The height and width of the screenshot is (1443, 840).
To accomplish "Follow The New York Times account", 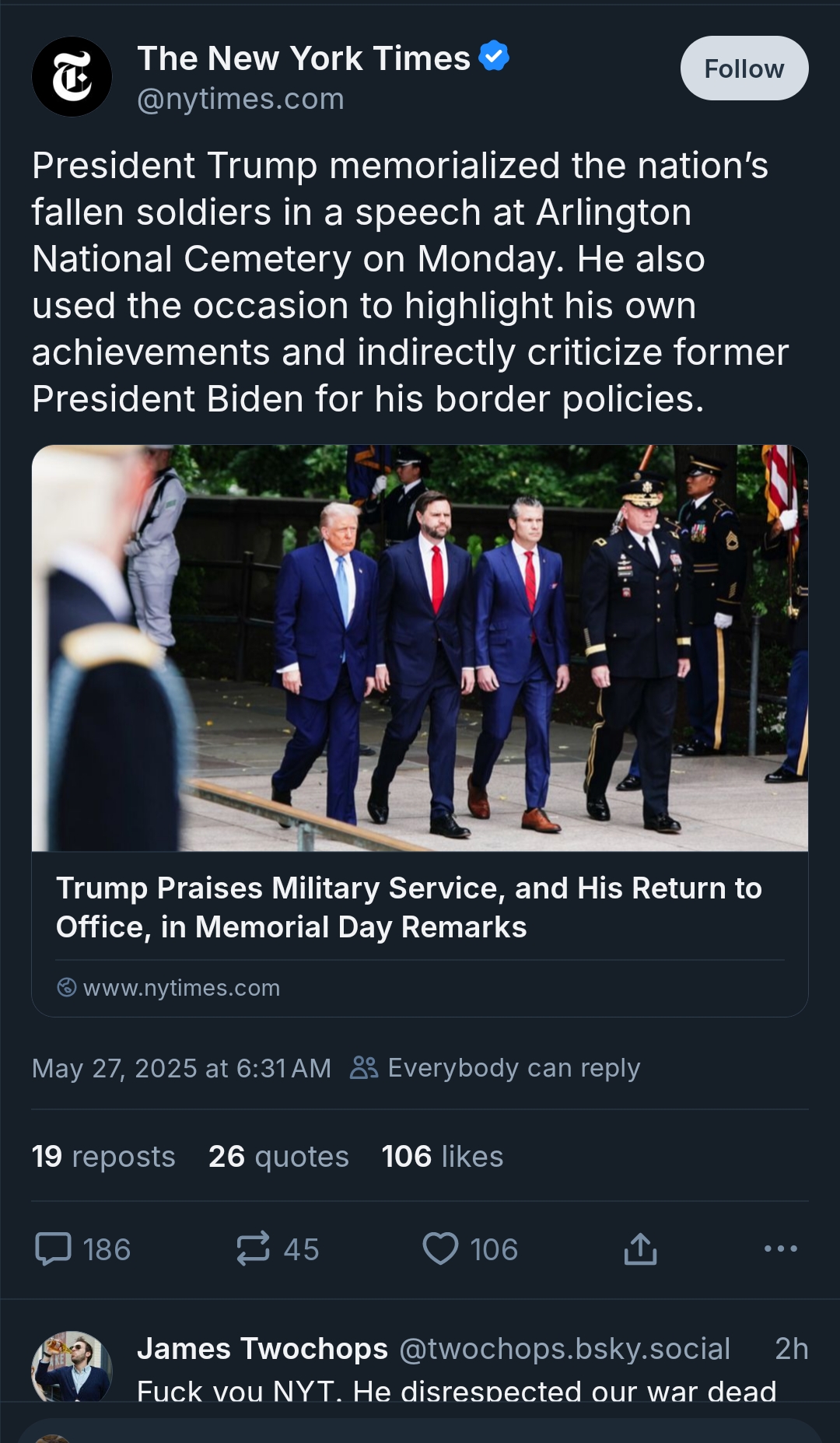I will (x=744, y=68).
